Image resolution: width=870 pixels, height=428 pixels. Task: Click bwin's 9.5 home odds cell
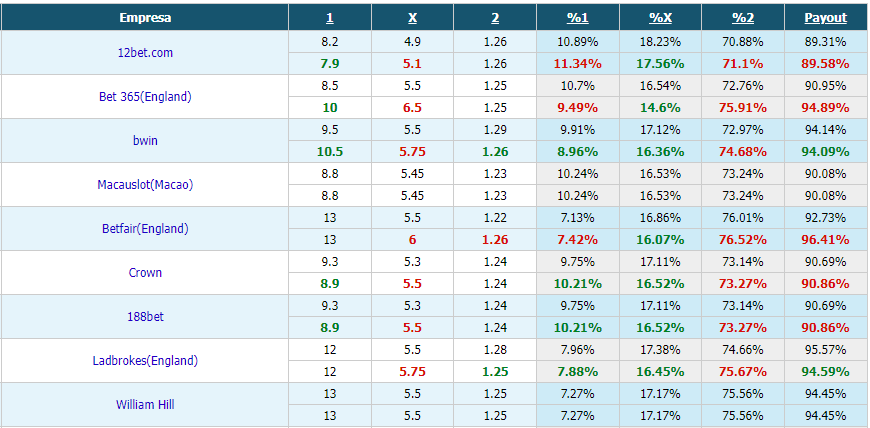point(330,130)
